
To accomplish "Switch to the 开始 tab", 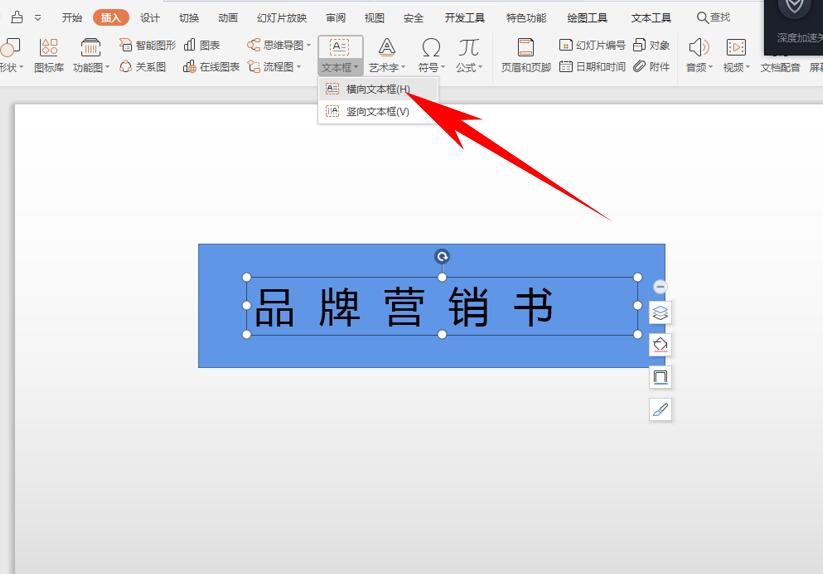I will click(x=72, y=18).
